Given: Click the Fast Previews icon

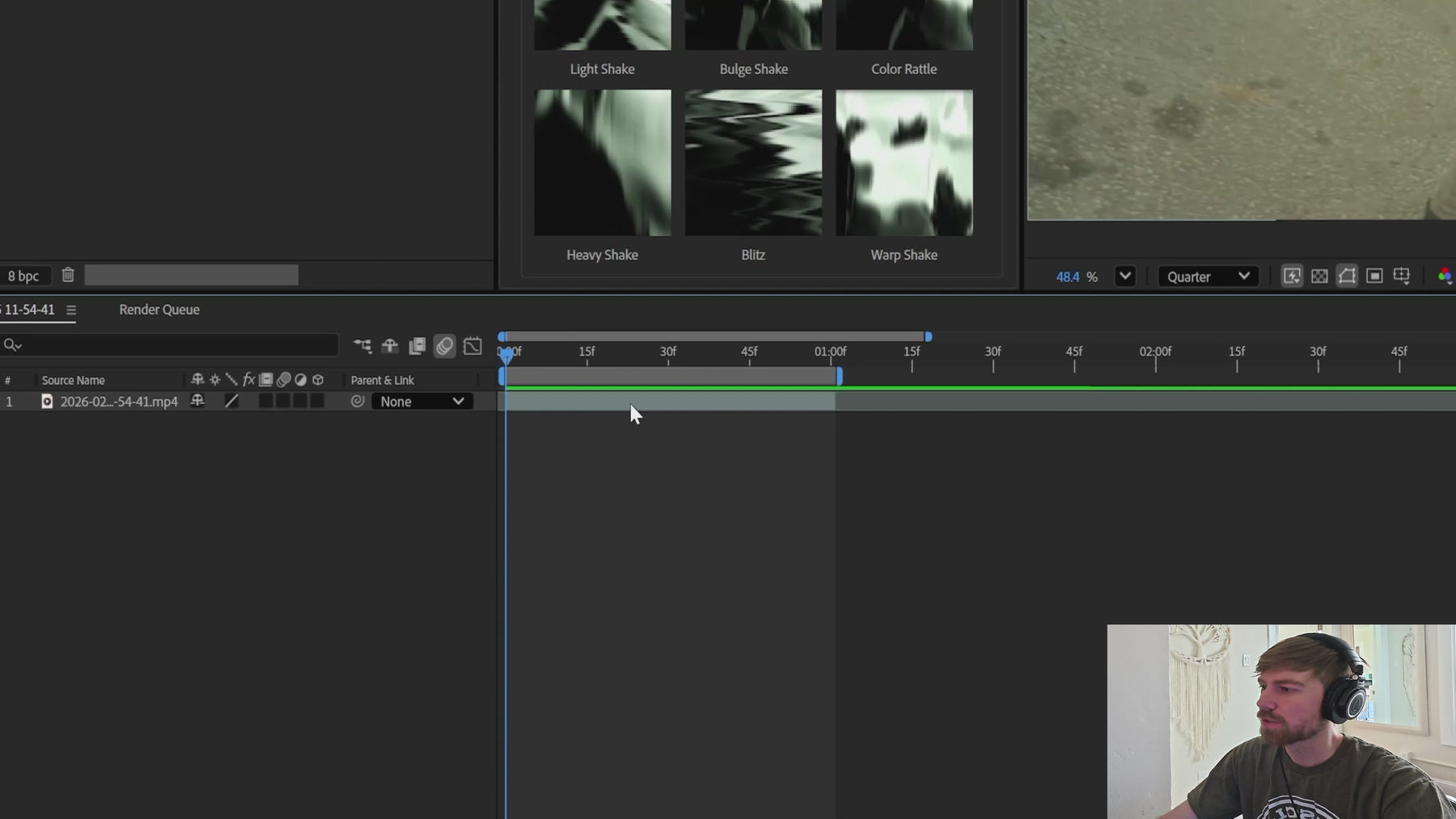Looking at the screenshot, I should [x=1292, y=277].
